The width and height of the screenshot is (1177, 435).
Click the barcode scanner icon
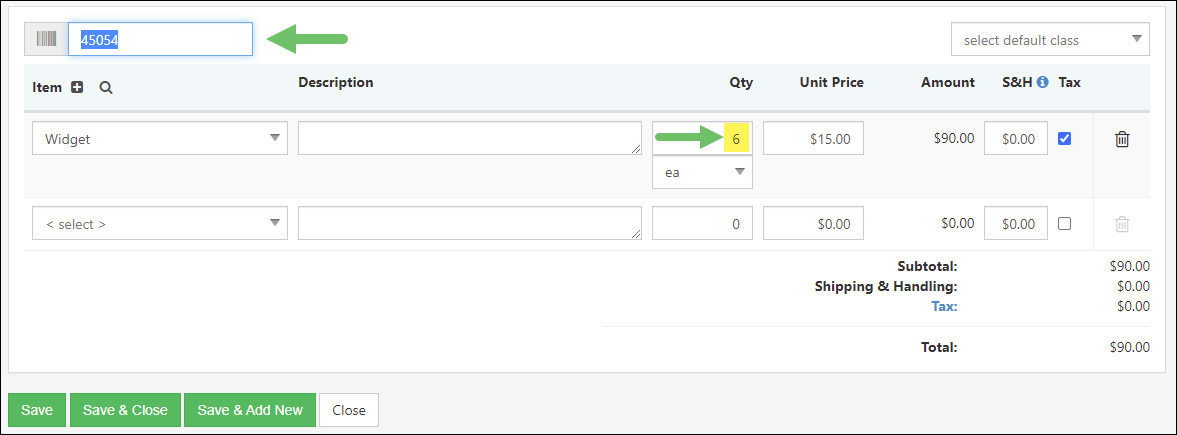(x=46, y=39)
